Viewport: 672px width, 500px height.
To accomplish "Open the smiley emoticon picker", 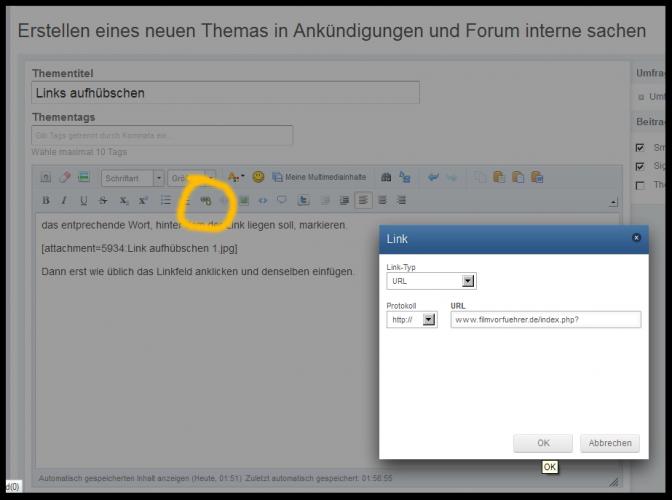I will 258,178.
